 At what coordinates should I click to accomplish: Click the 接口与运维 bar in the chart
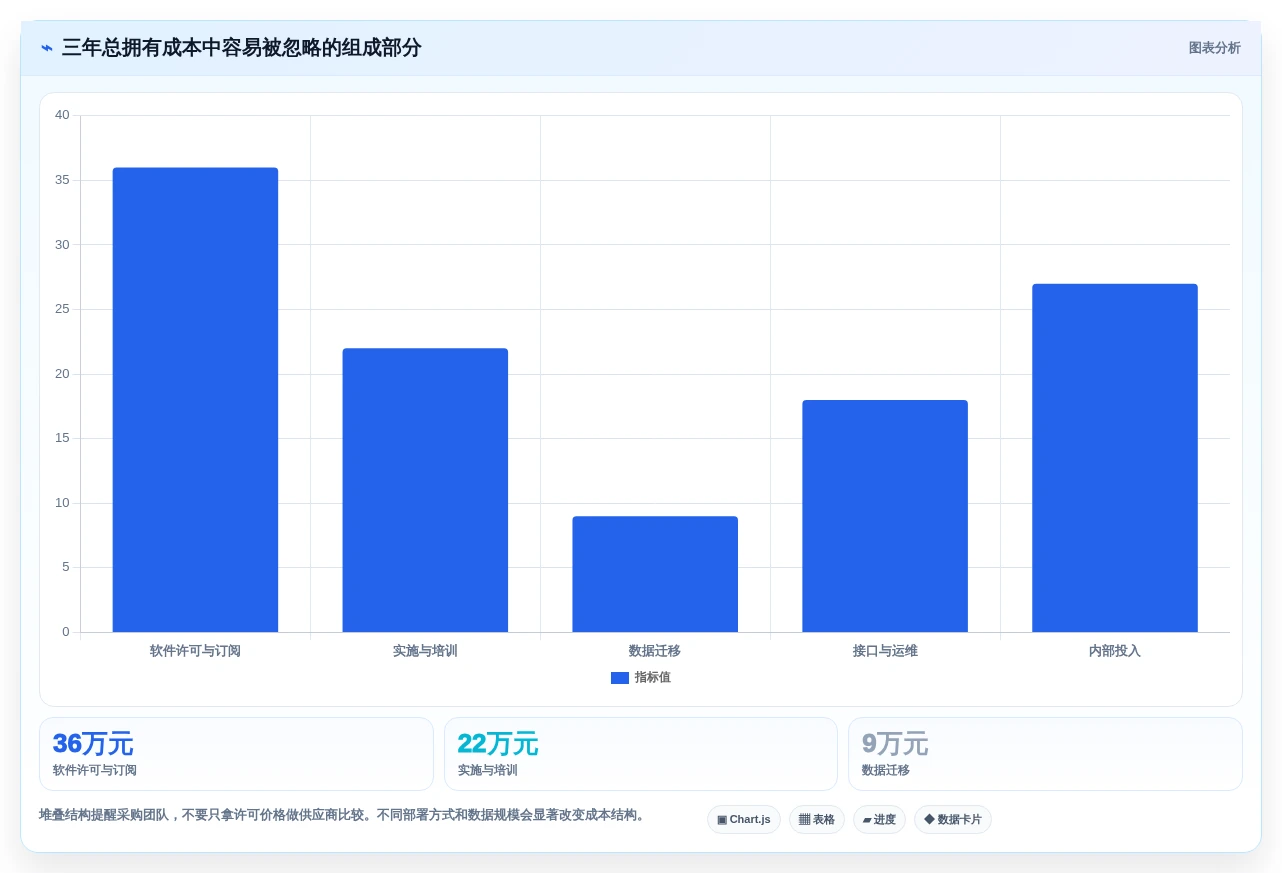click(885, 516)
